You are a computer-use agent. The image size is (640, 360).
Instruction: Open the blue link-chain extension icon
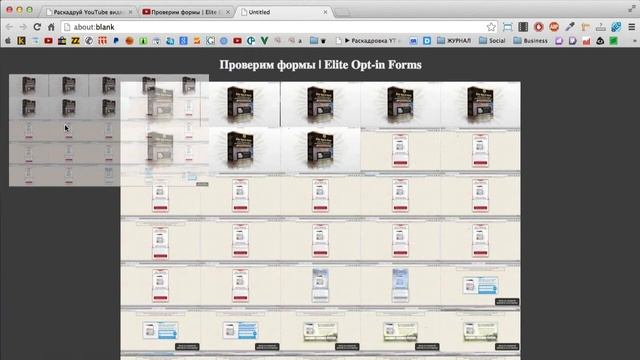[616, 27]
